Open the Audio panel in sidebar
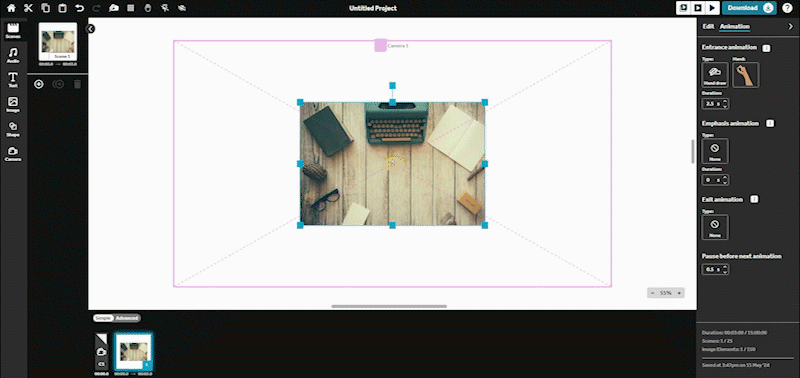Image resolution: width=800 pixels, height=378 pixels. point(13,56)
